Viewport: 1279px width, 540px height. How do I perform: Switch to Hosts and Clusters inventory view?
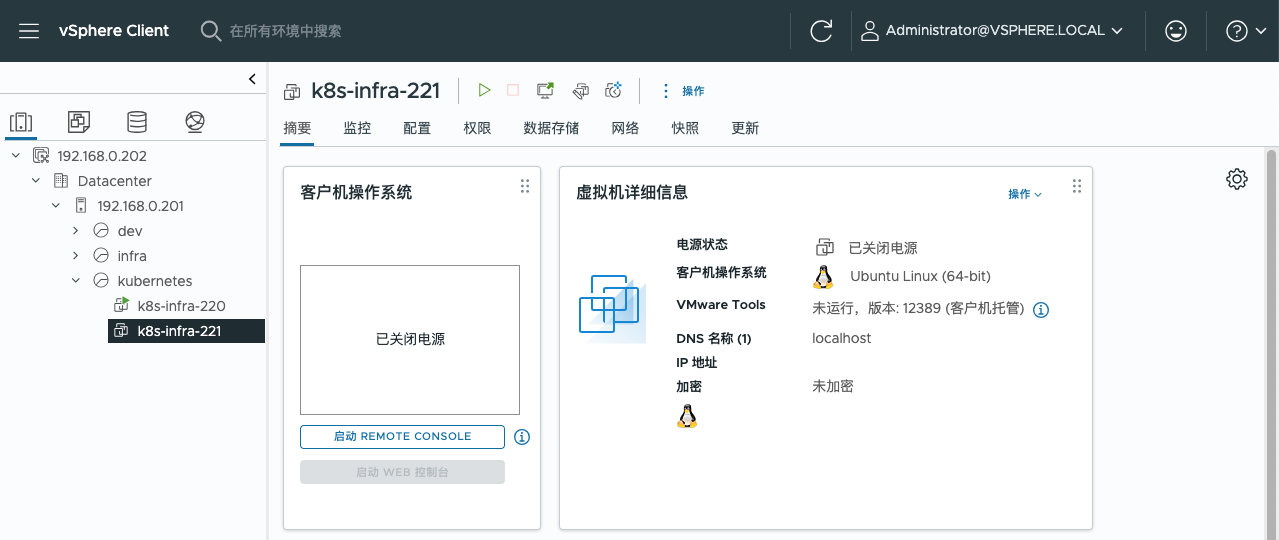(x=20, y=122)
